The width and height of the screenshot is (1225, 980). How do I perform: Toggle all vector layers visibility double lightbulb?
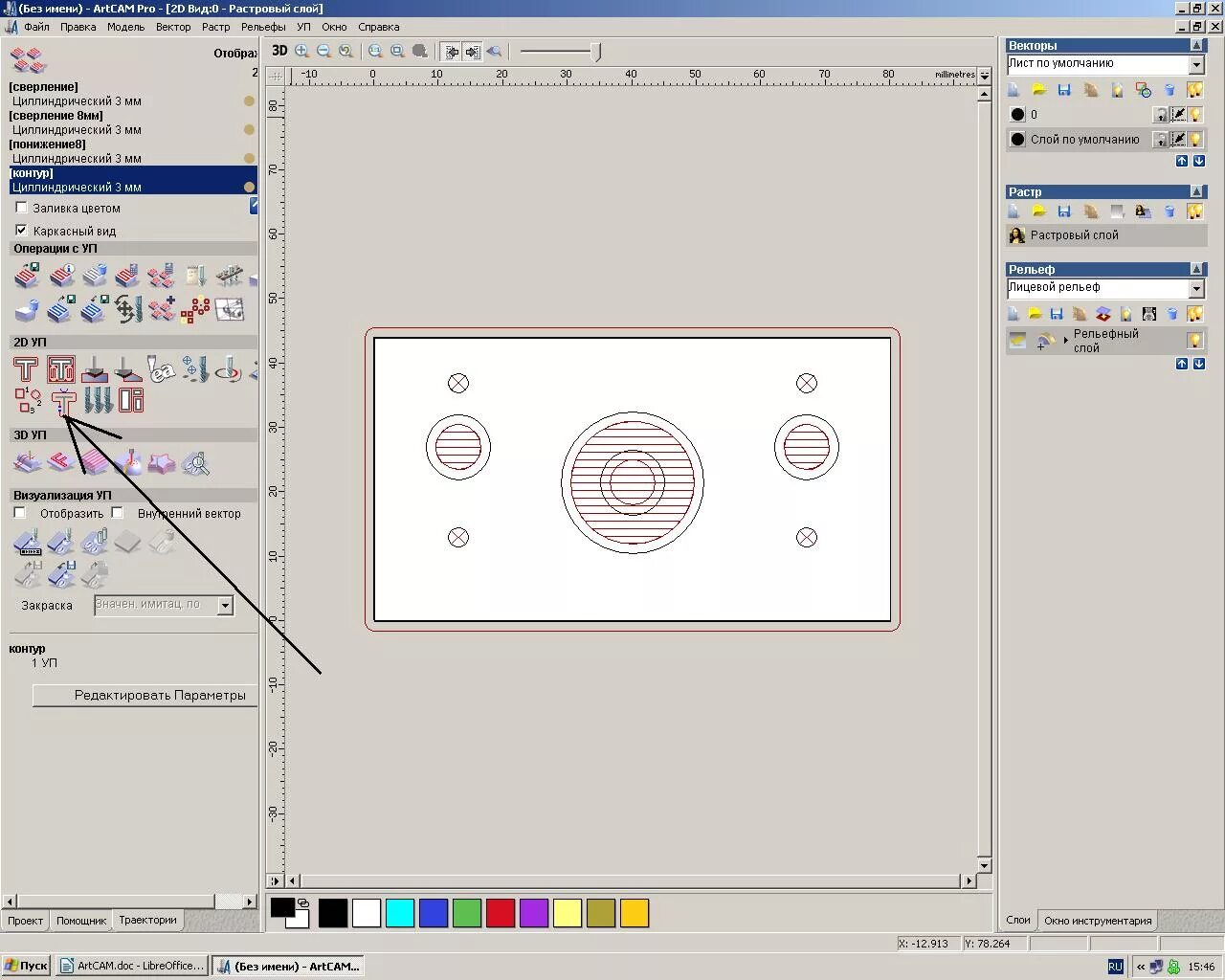[1194, 89]
